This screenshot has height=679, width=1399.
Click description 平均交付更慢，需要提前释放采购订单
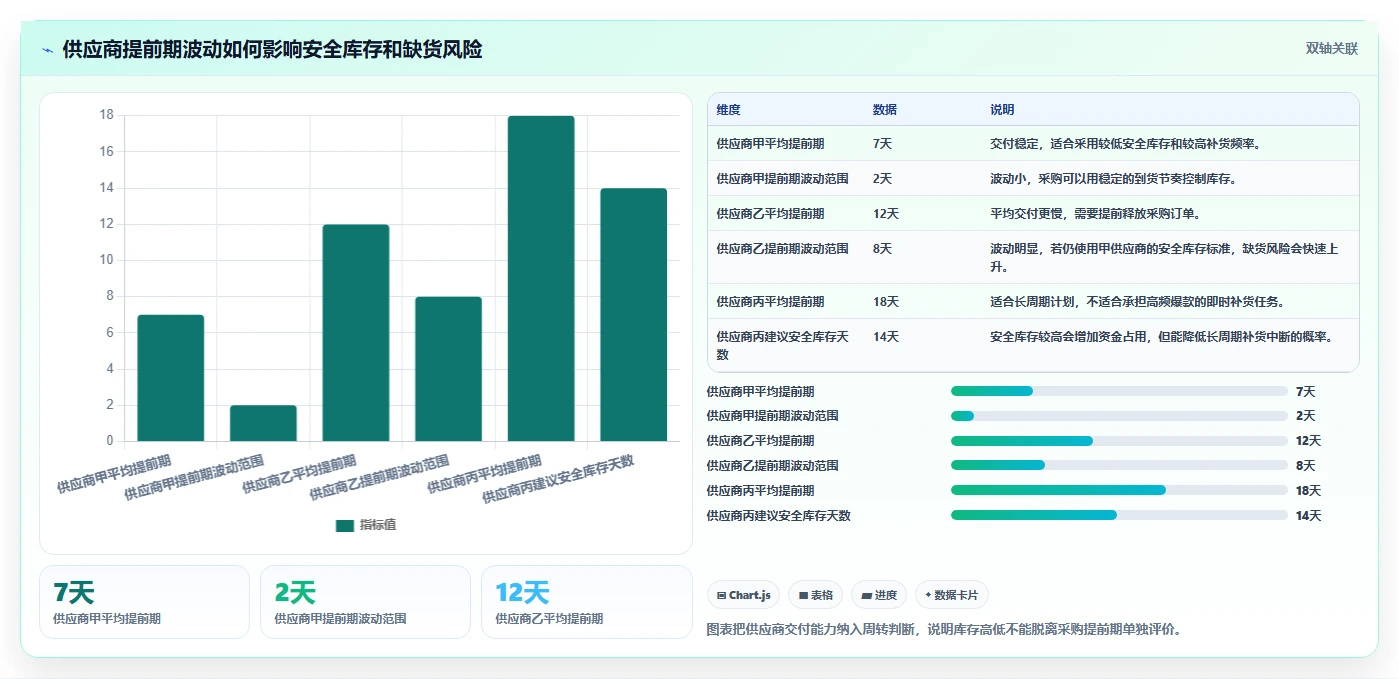click(1095, 214)
